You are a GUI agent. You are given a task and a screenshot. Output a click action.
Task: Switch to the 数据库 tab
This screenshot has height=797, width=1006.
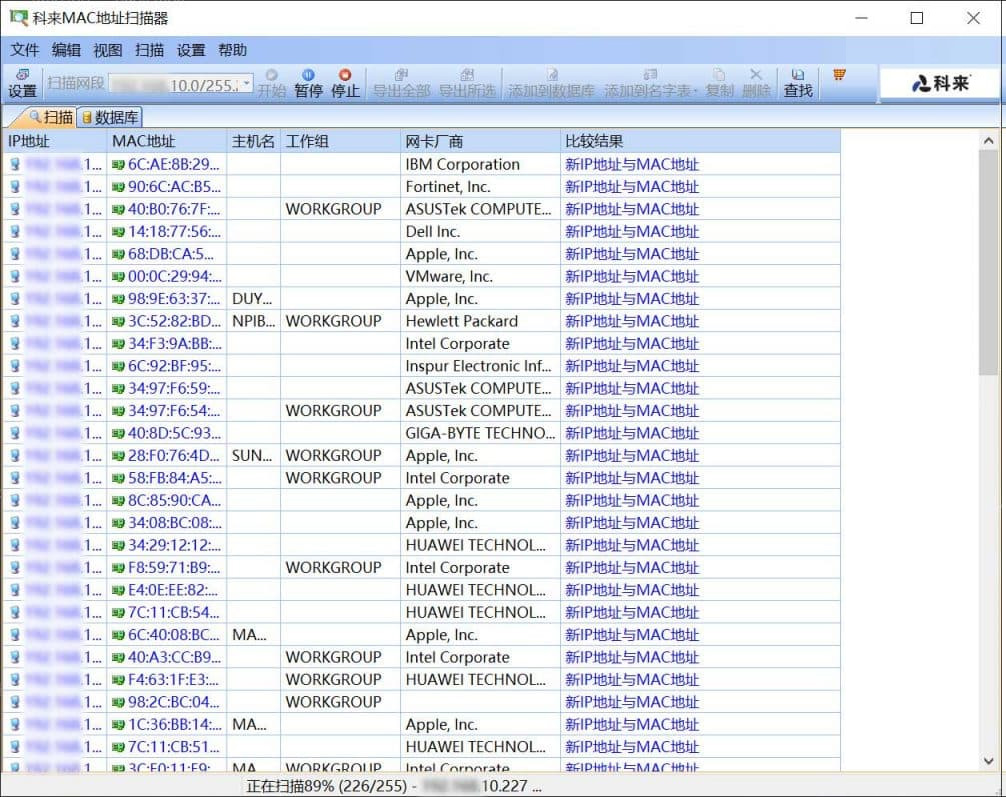click(110, 117)
